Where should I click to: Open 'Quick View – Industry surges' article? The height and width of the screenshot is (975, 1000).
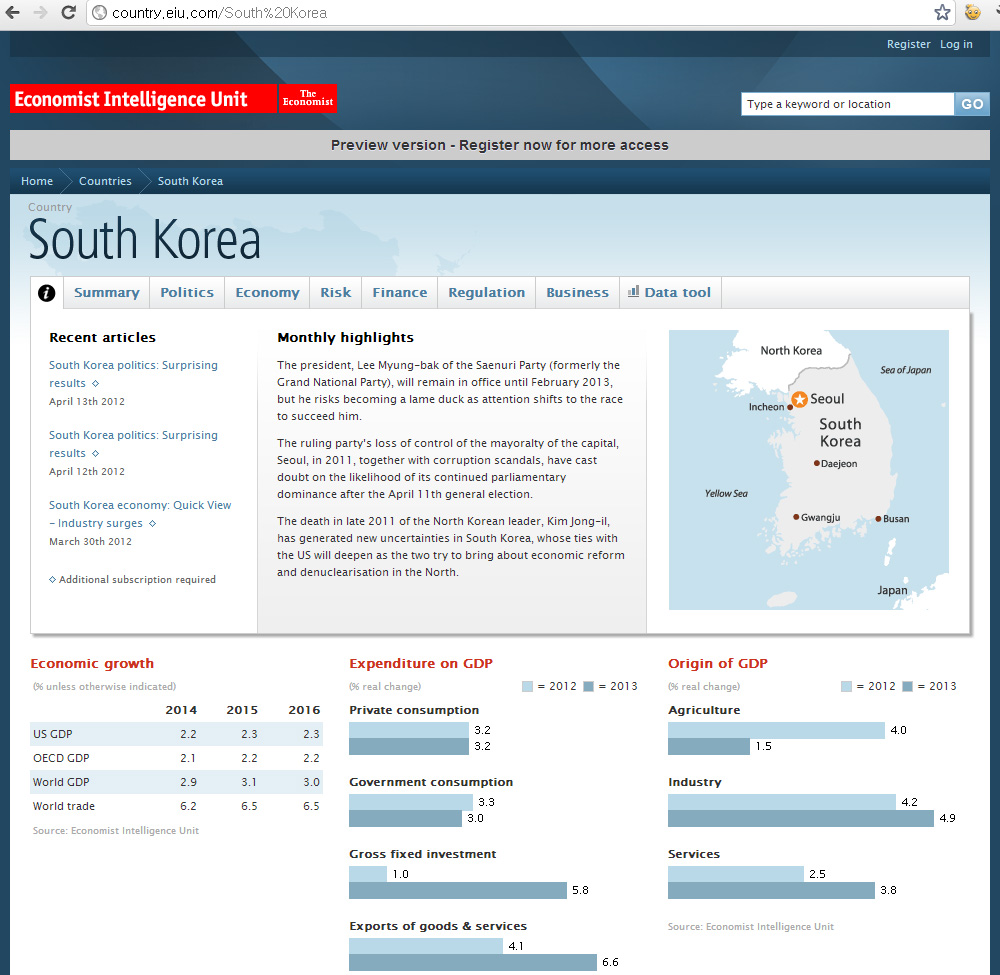pyautogui.click(x=140, y=514)
